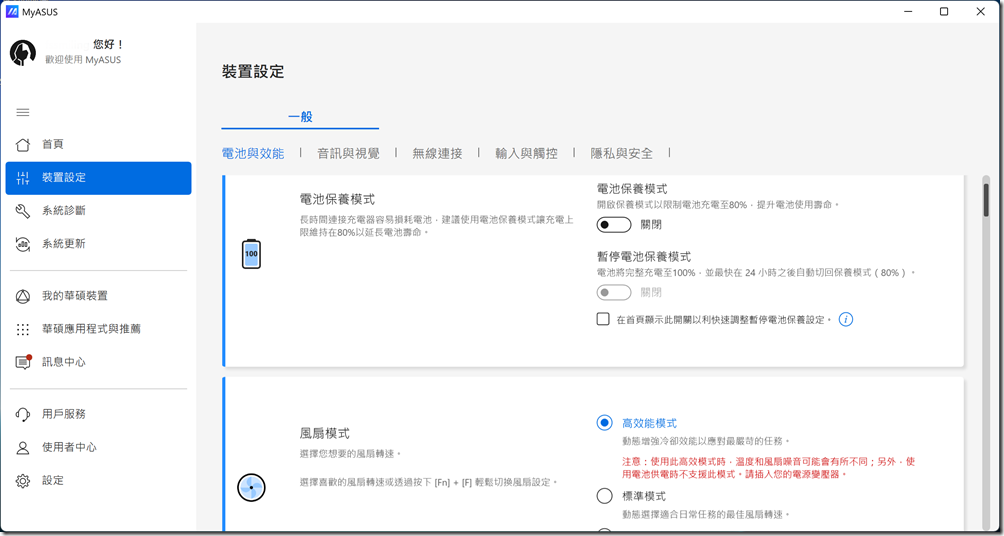
Task: Click the vertical scrollbar on right
Action: pyautogui.click(x=985, y=196)
